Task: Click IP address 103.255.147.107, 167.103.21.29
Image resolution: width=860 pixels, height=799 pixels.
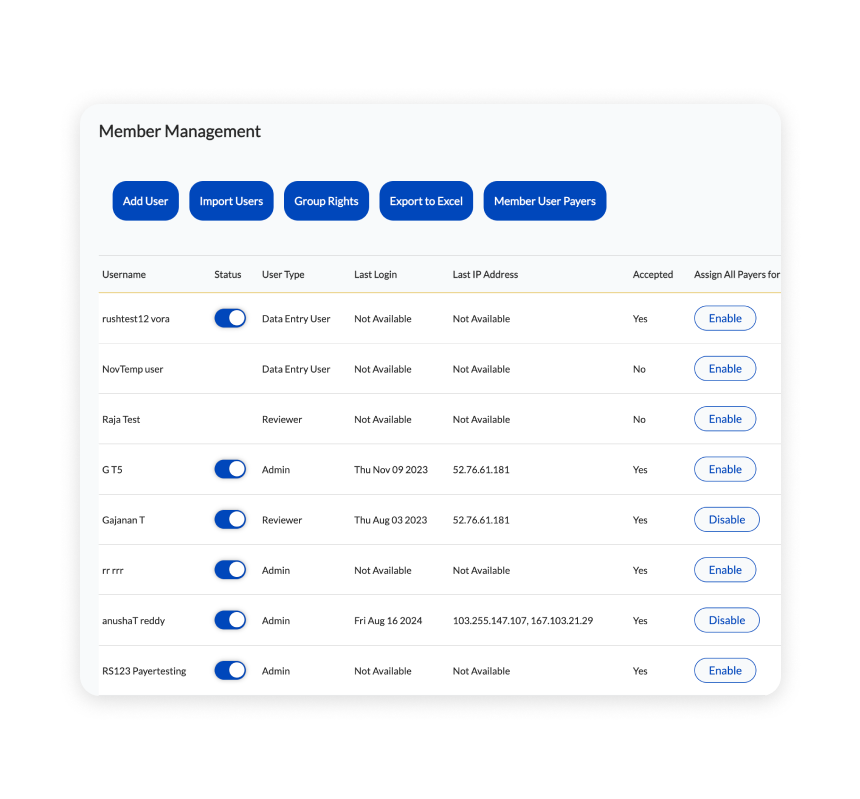Action: point(523,621)
